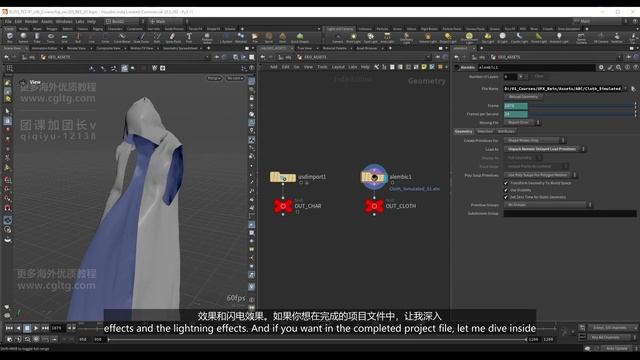Screen dimensions: 640x360
Task: Open the Primitive Groups dropdown
Action: coord(548,205)
